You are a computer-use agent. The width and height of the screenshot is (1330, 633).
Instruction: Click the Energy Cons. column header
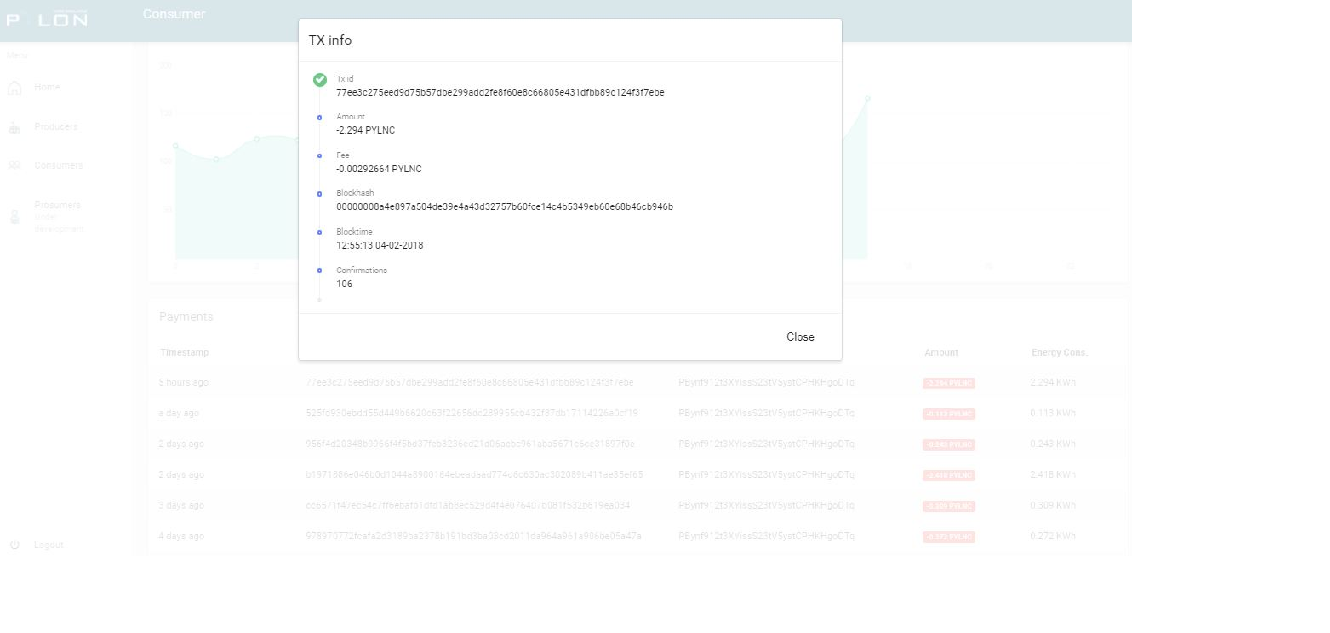click(1059, 353)
